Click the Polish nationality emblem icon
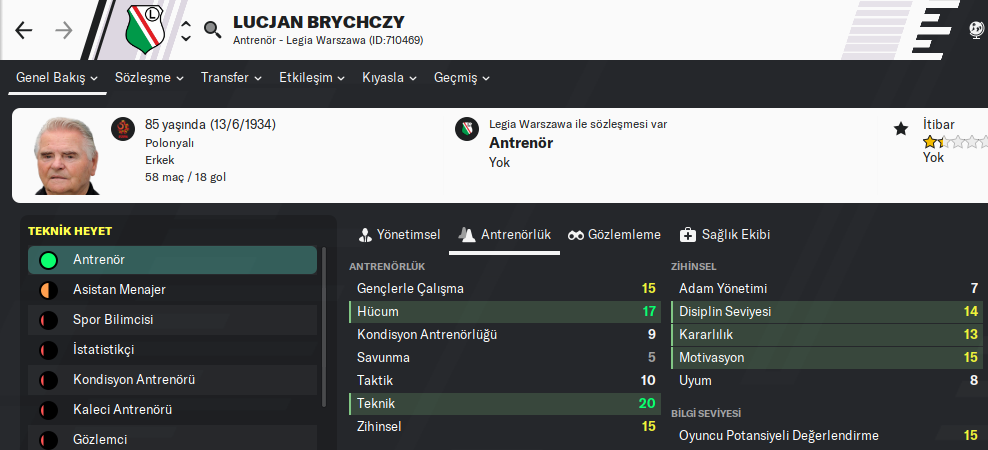Image resolution: width=988 pixels, height=450 pixels. pos(123,129)
